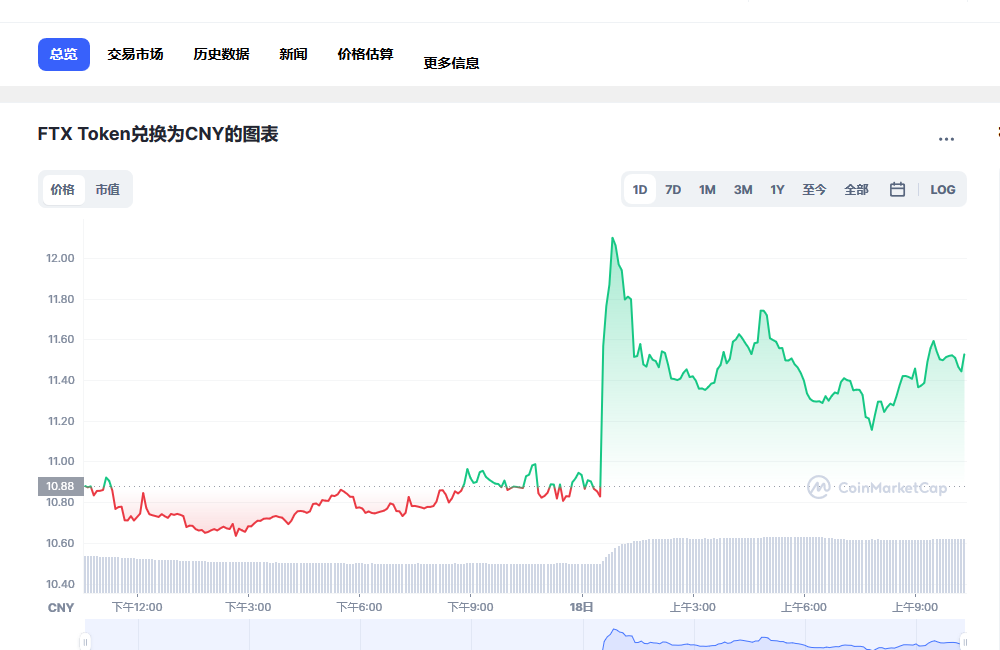Click the 11.80 price axis label
This screenshot has width=1000, height=650.
point(61,299)
